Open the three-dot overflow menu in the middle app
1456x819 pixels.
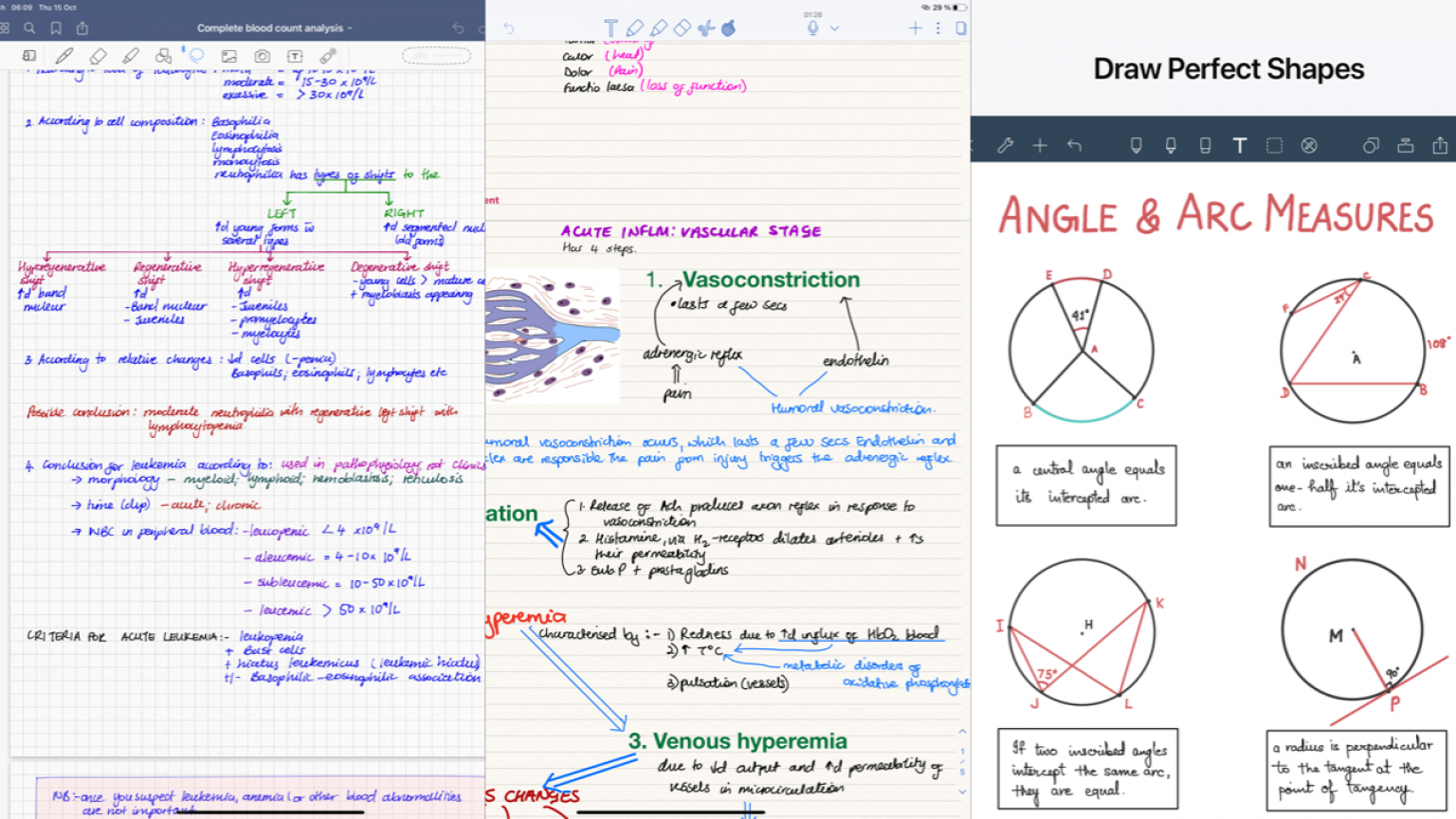click(938, 28)
